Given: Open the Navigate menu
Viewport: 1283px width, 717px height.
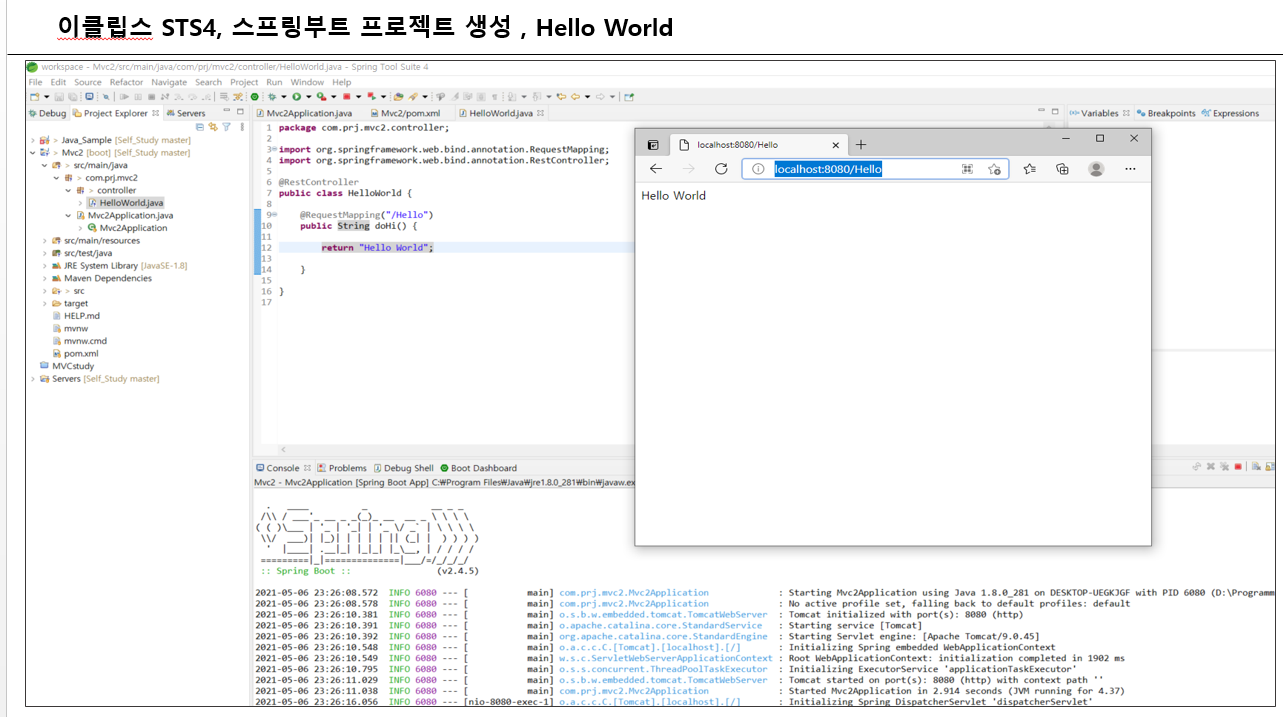Looking at the screenshot, I should (x=169, y=82).
